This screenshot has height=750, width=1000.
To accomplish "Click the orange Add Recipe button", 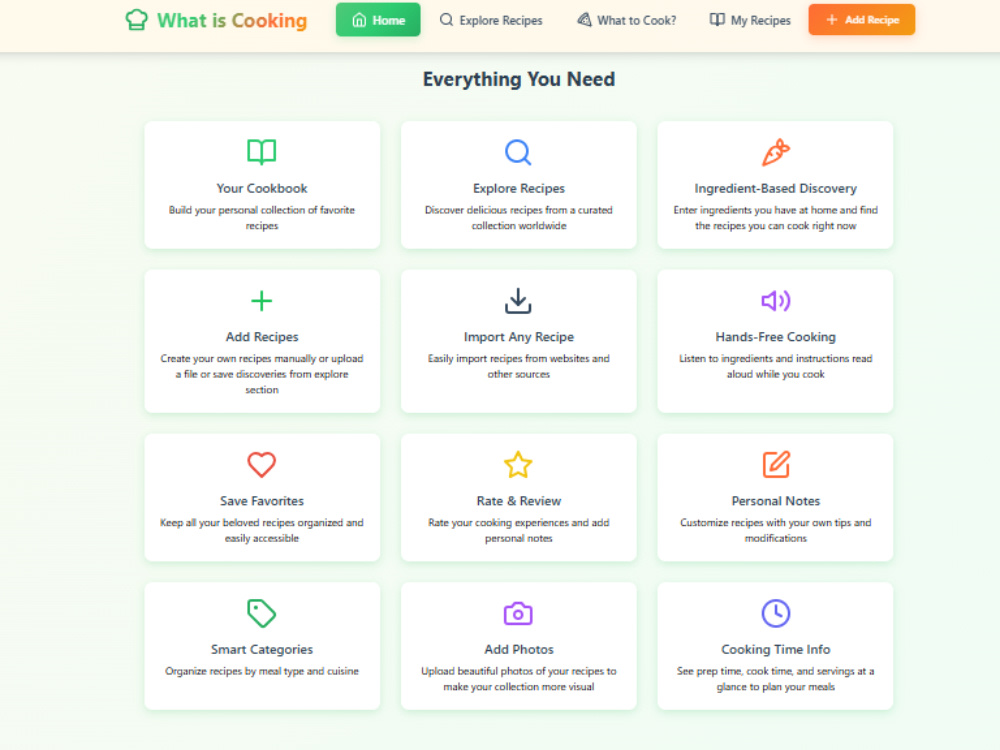I will 862,20.
